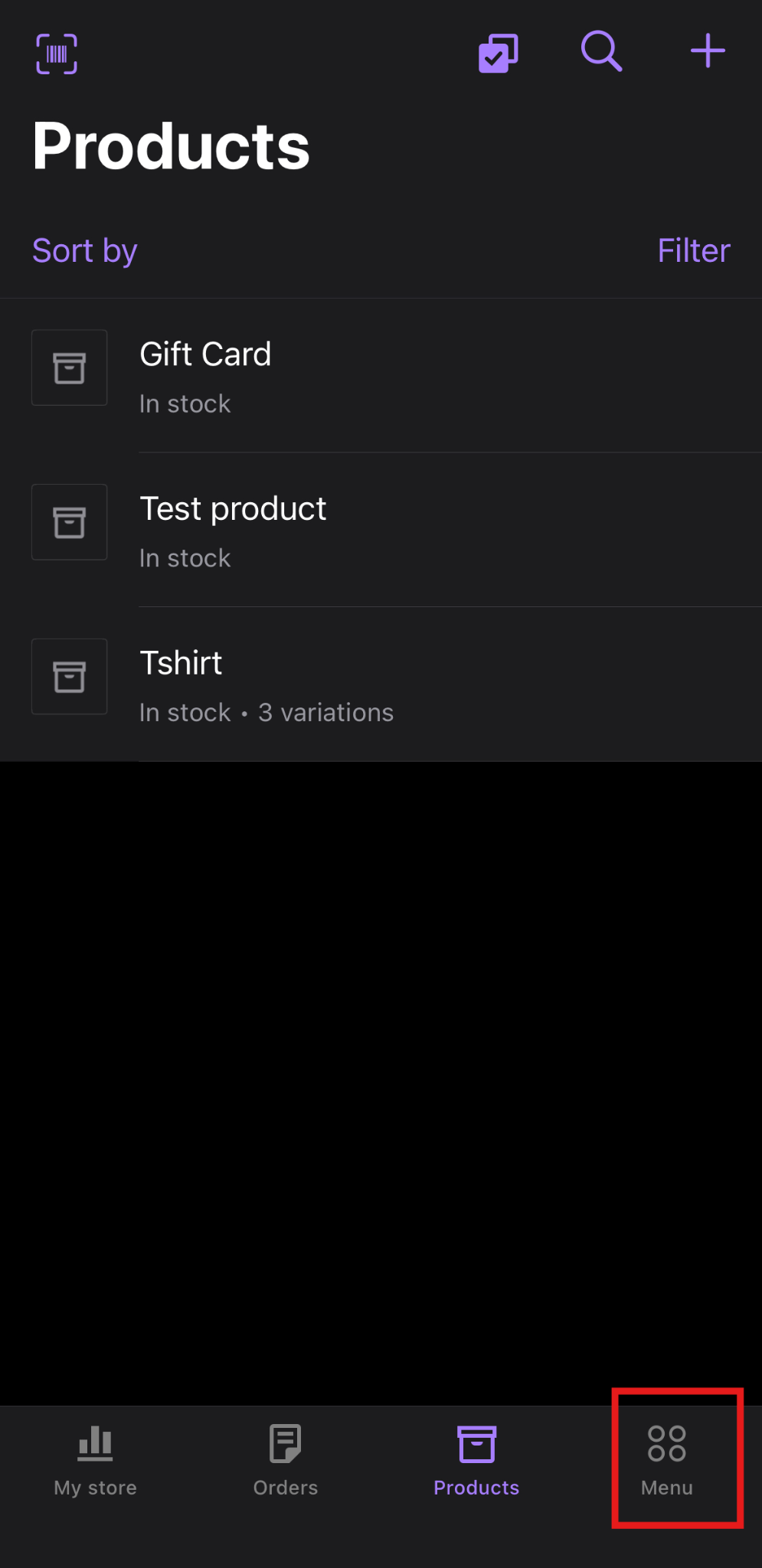Tap the Gift Card thumbnail image
Screen dimensions: 762x1568
click(x=69, y=367)
